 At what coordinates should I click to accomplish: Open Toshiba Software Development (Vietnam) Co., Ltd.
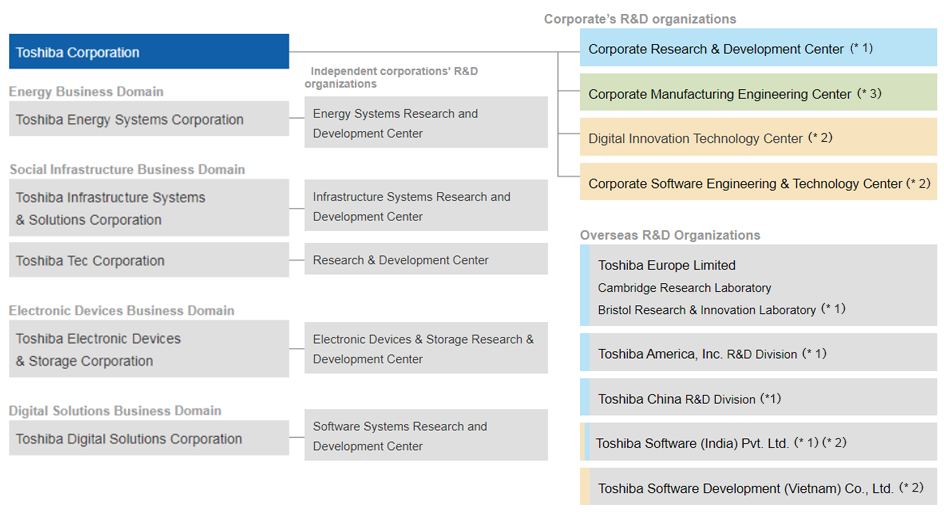click(x=759, y=488)
